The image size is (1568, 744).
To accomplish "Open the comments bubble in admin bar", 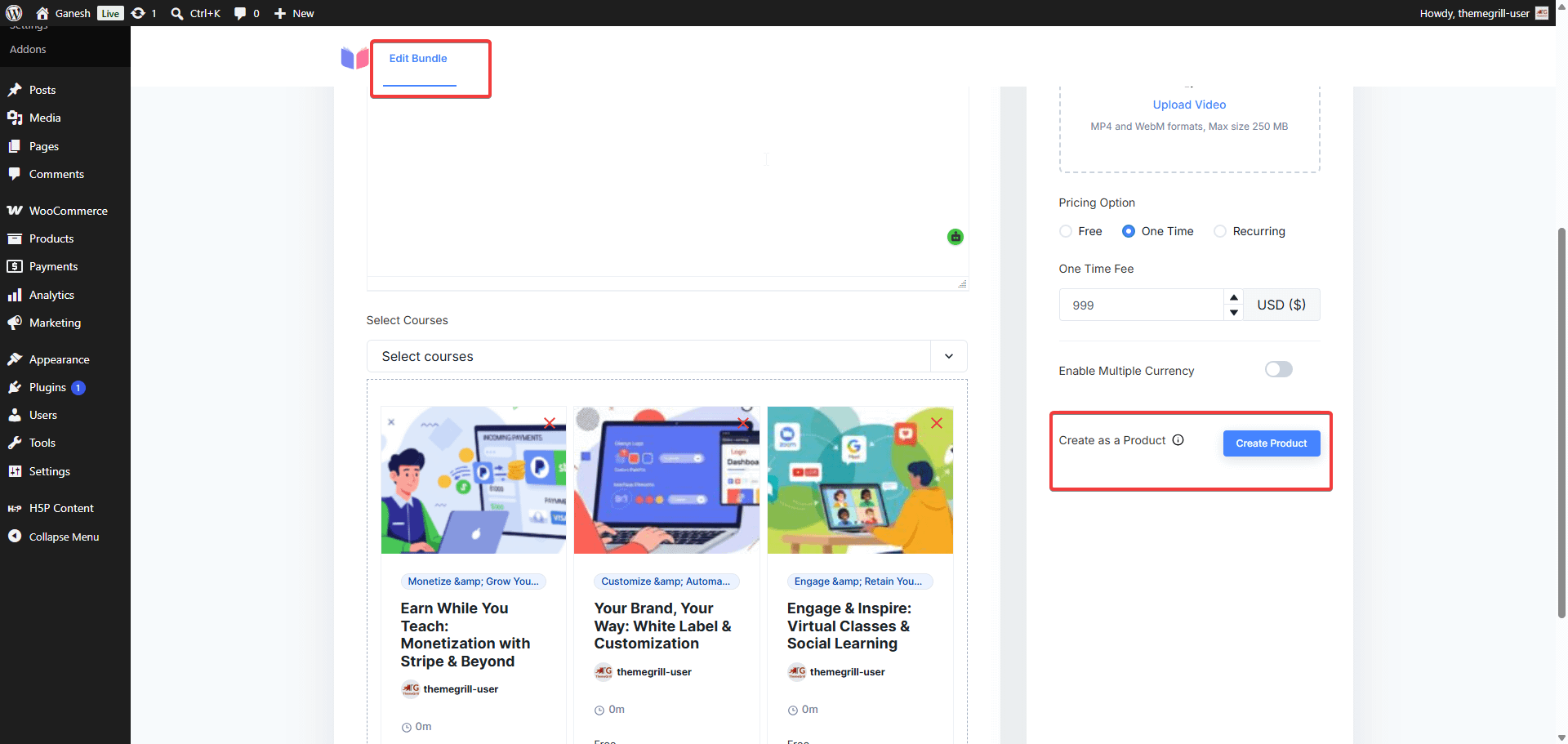I will (240, 13).
